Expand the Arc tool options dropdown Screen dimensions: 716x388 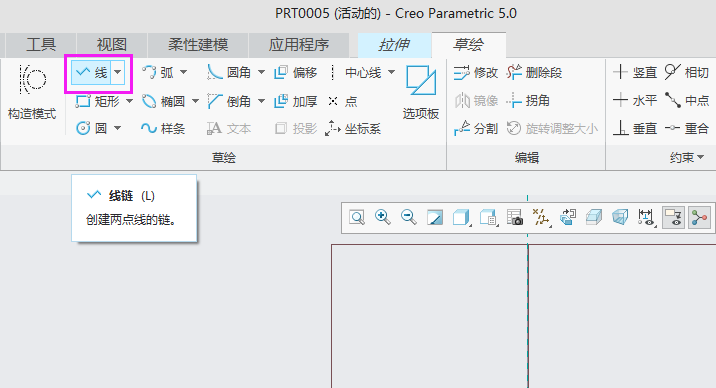pos(184,72)
